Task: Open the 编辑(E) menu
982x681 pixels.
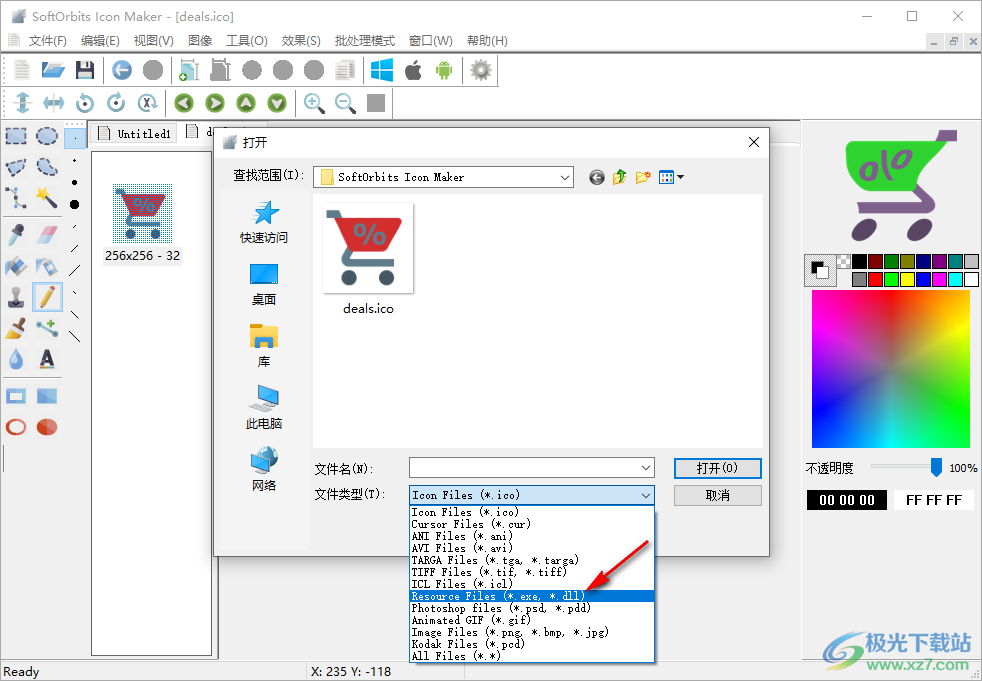Action: coord(100,41)
